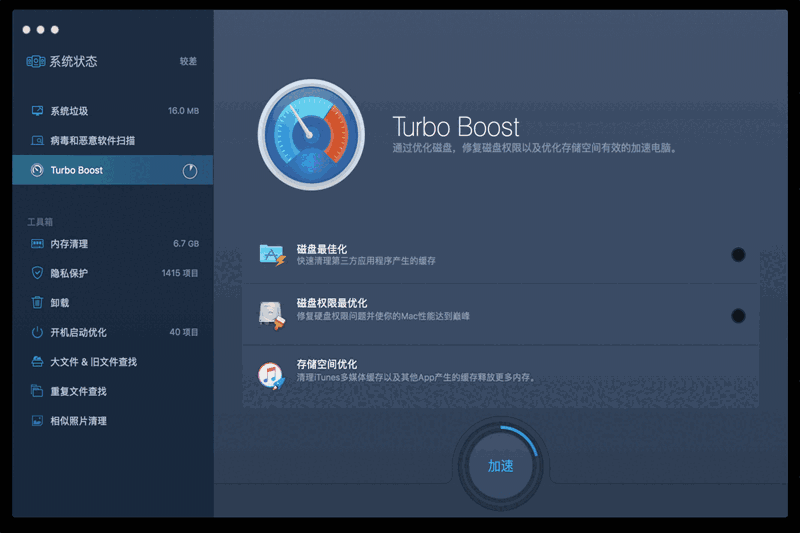Viewport: 800px width, 533px height.
Task: Close the window with first traffic light
Action: [27, 30]
